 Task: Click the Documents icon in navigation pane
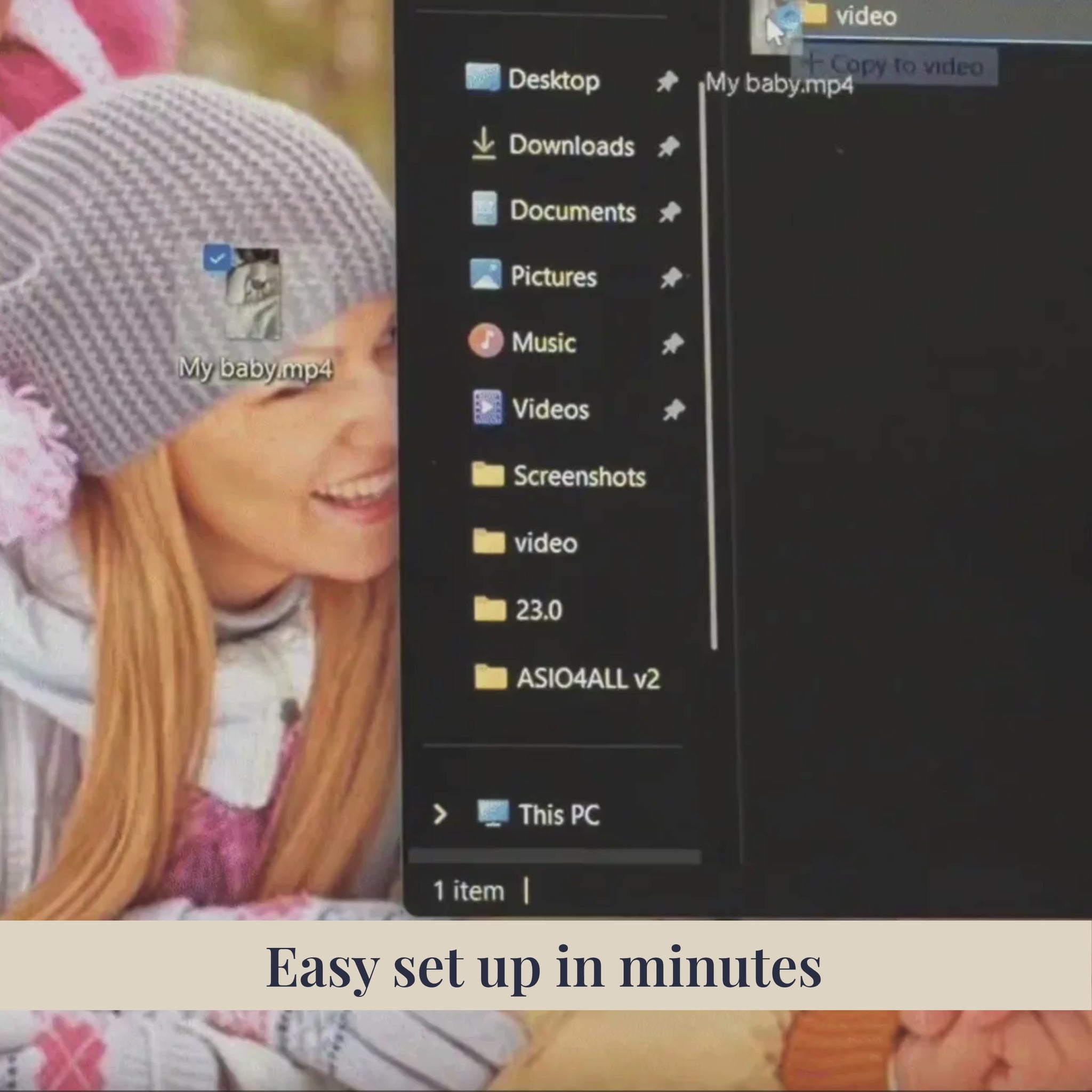click(x=484, y=209)
